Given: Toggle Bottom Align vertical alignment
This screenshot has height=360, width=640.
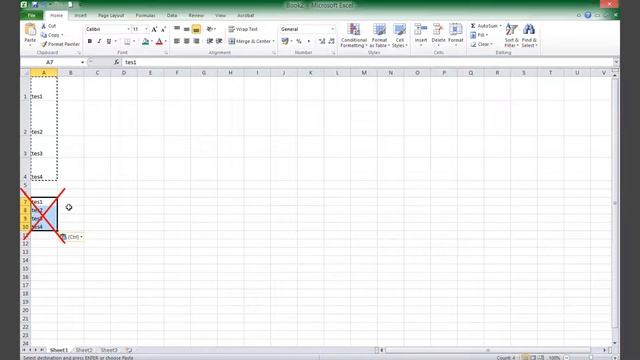Looking at the screenshot, I should pos(196,29).
